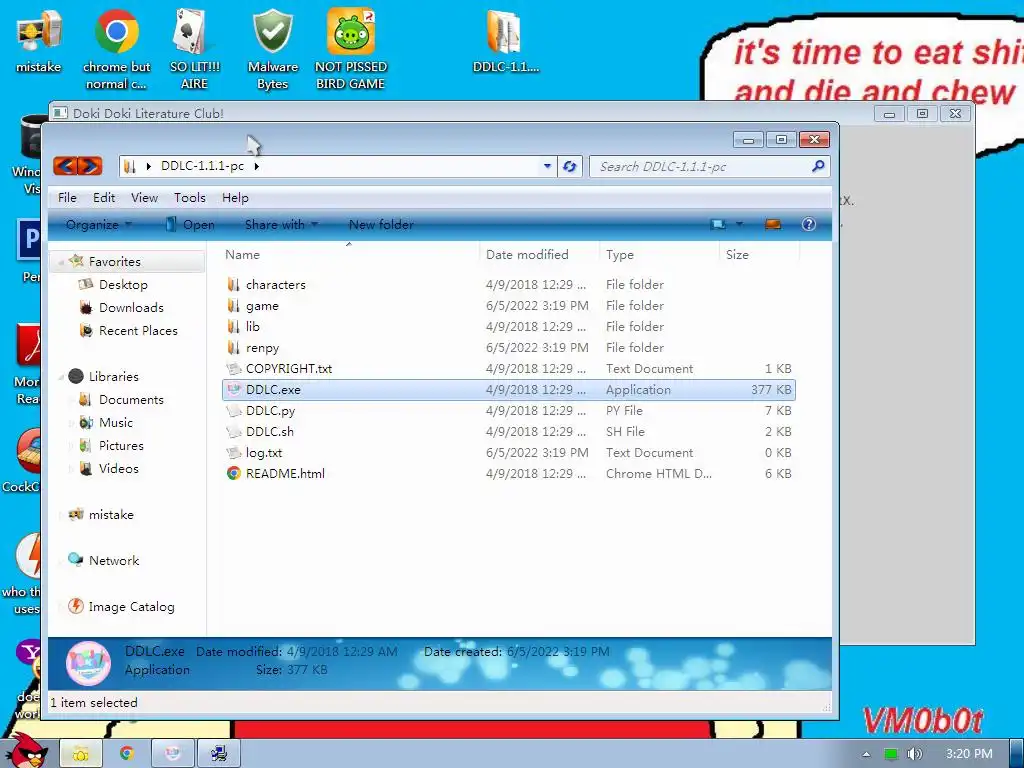Click the volume speaker tray icon

[x=914, y=754]
